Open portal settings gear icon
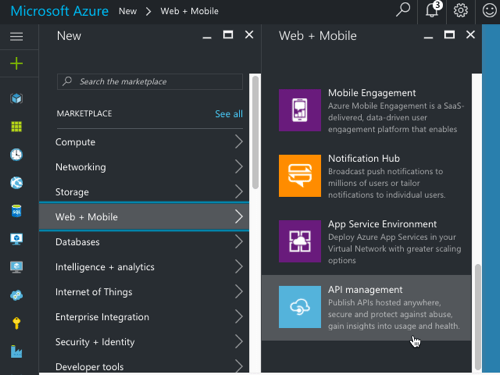The height and width of the screenshot is (375, 500). 461,10
